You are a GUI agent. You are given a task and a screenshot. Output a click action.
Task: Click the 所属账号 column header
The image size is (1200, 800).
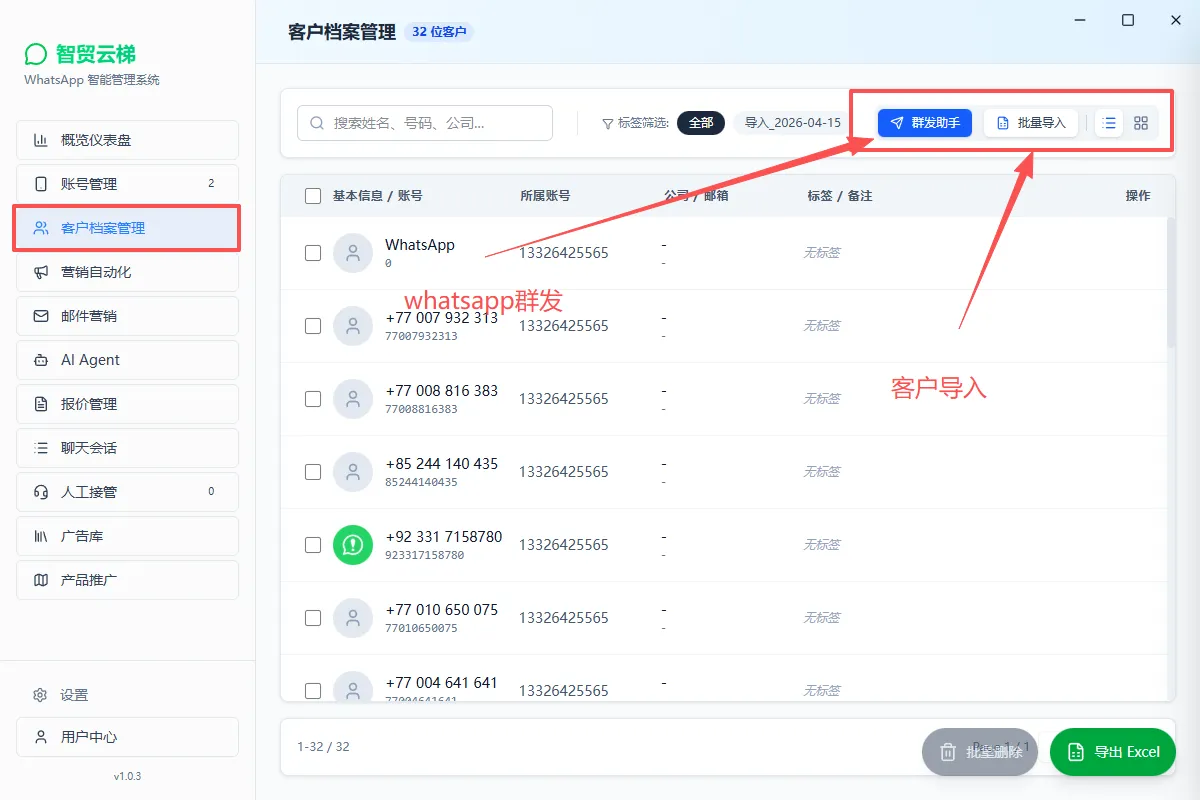(x=545, y=196)
